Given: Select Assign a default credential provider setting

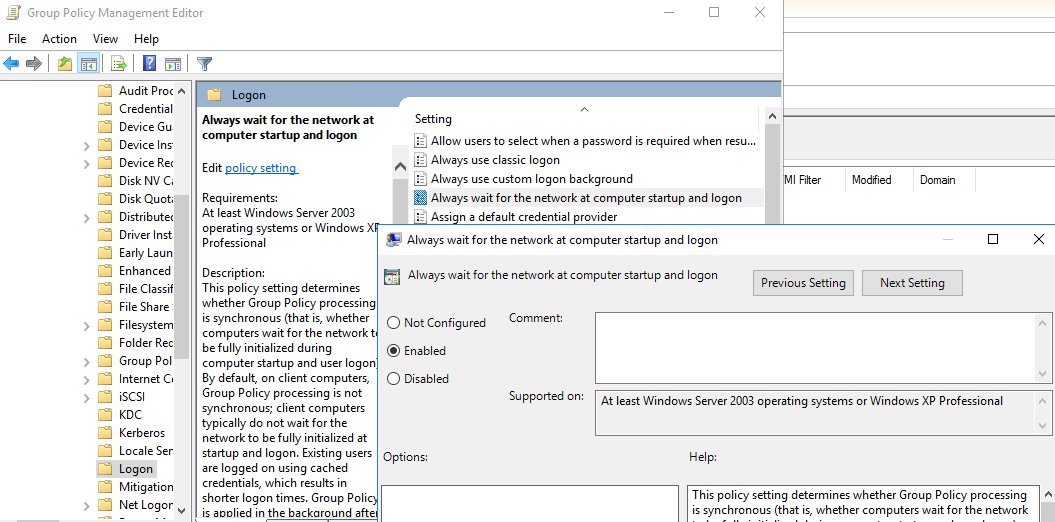Looking at the screenshot, I should [x=524, y=217].
